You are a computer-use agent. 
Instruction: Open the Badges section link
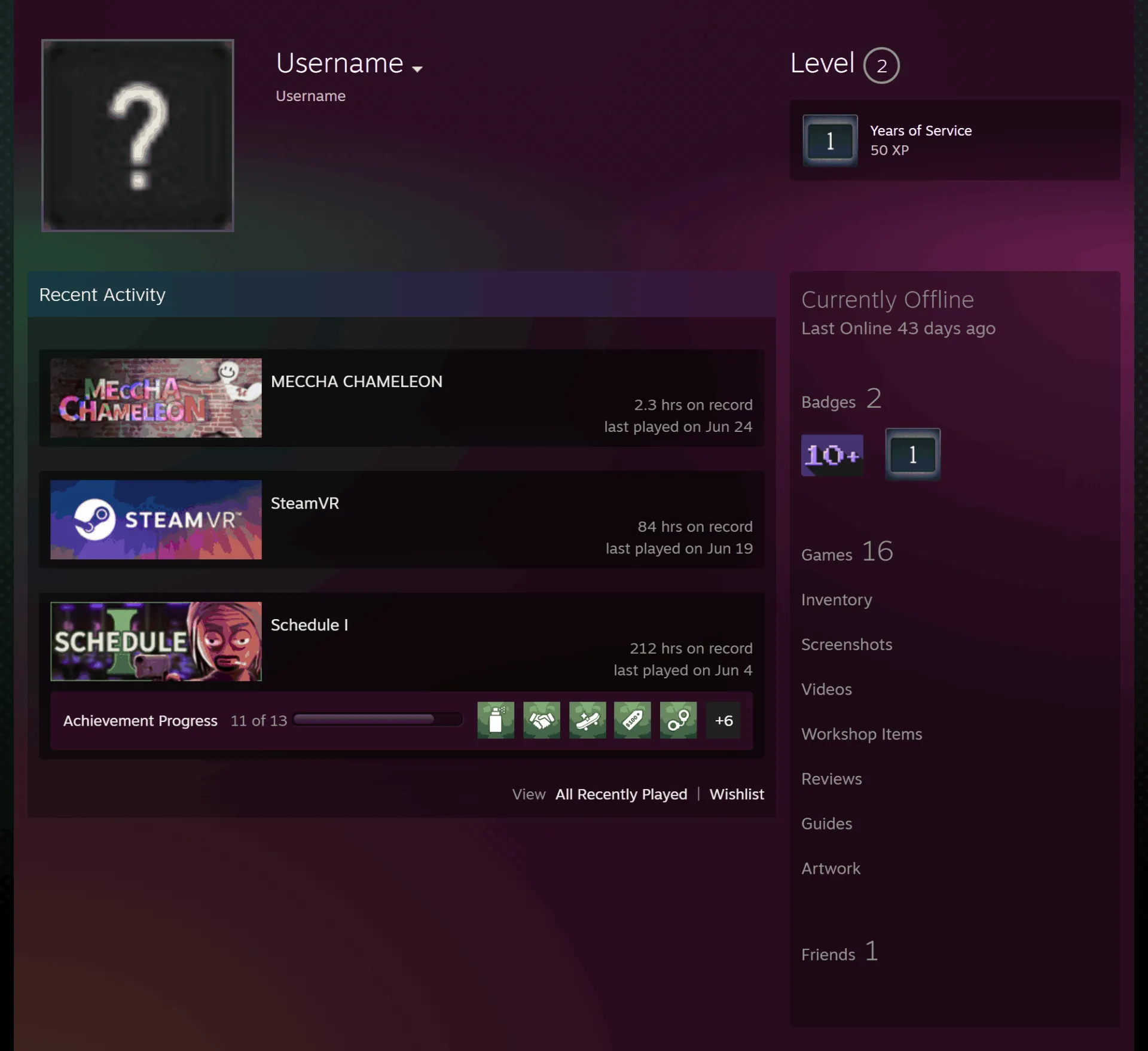pyautogui.click(x=841, y=400)
